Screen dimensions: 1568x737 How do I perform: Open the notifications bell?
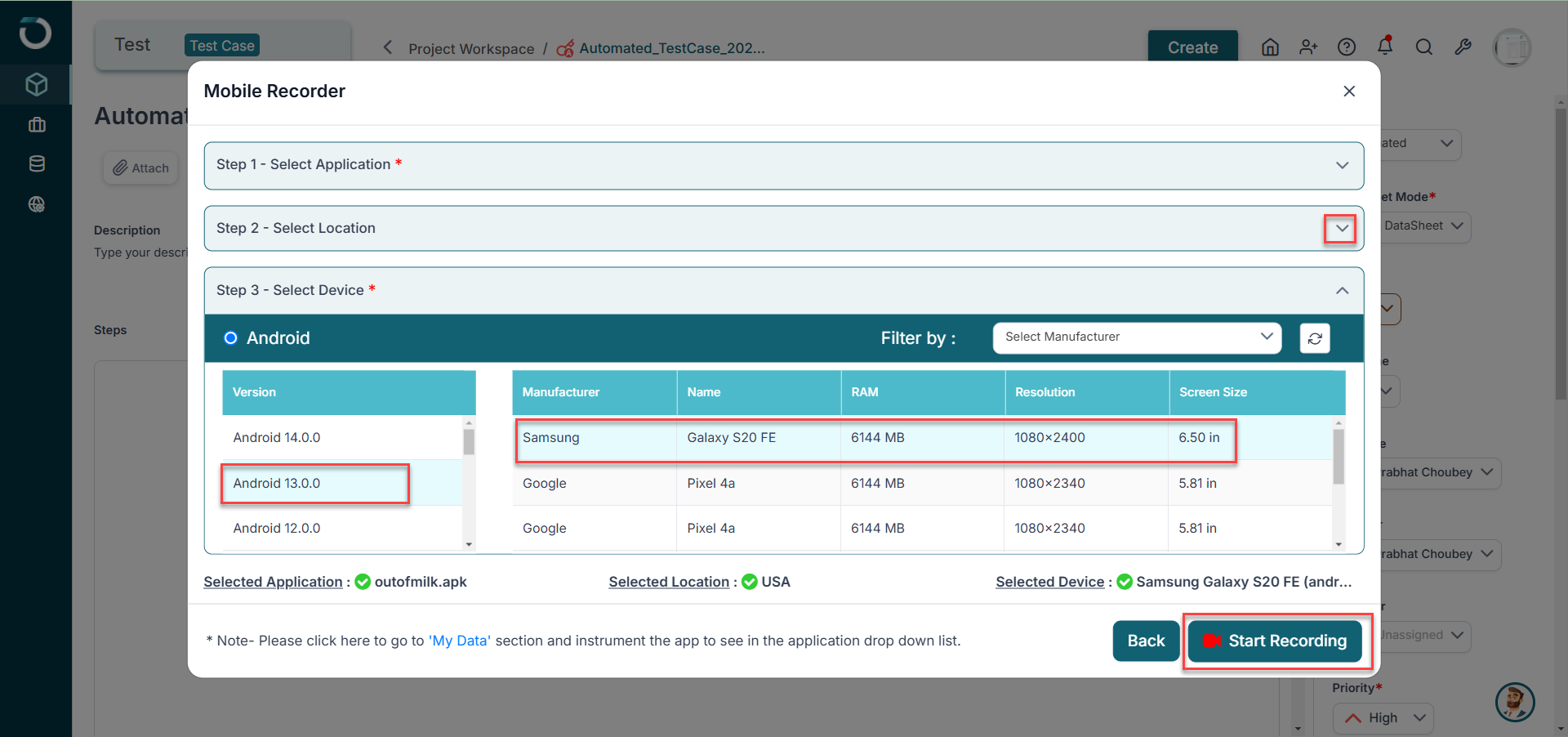[x=1385, y=46]
